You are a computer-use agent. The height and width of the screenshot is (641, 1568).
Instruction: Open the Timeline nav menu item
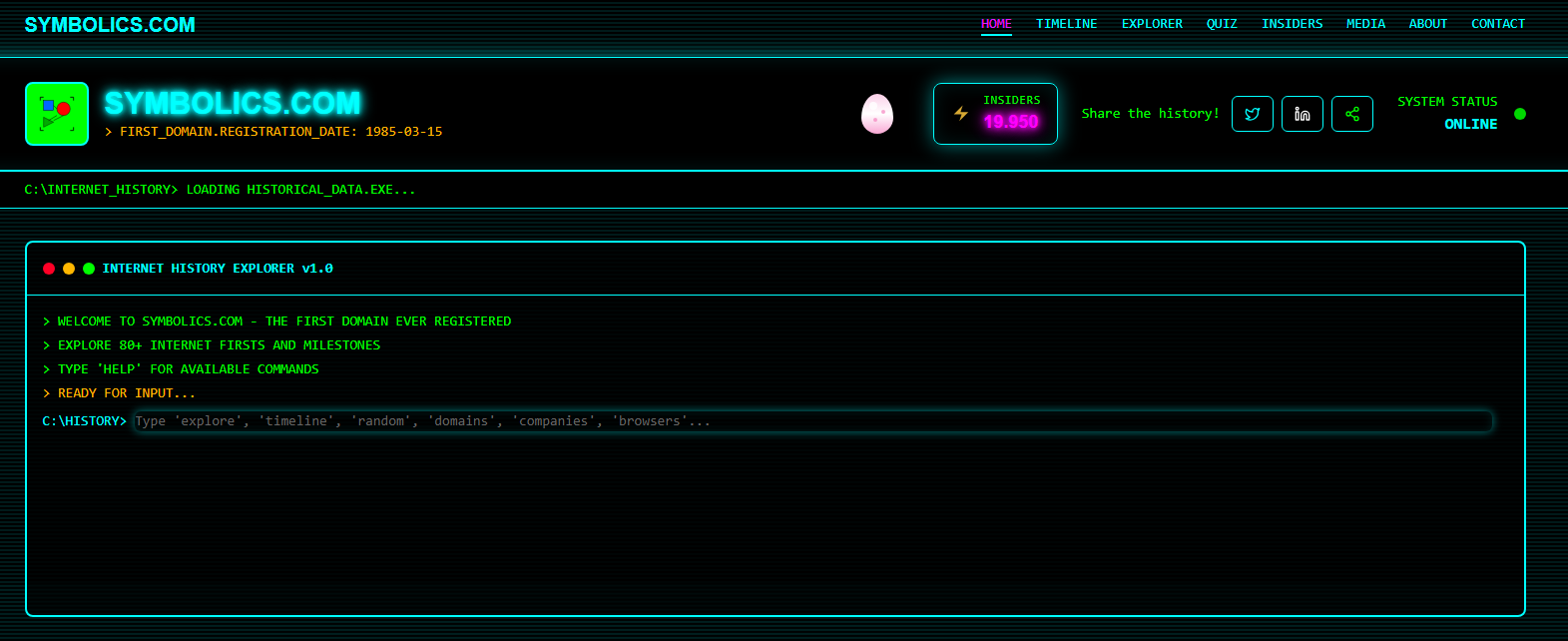[1066, 24]
